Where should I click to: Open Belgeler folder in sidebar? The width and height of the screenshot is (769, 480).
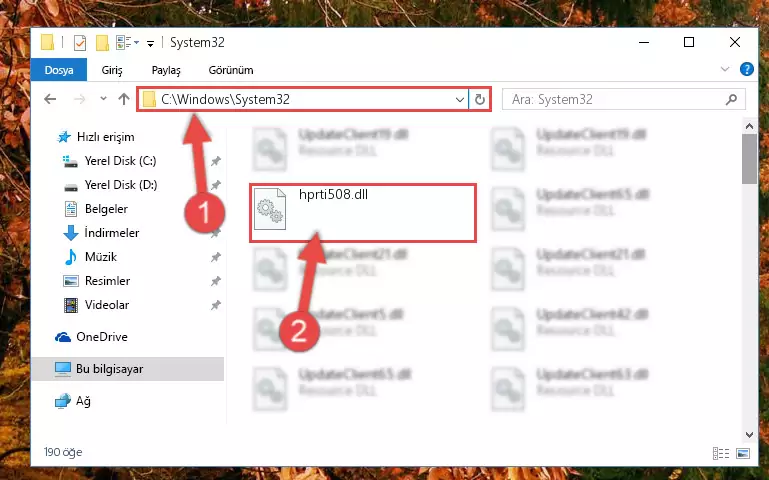[x=106, y=209]
